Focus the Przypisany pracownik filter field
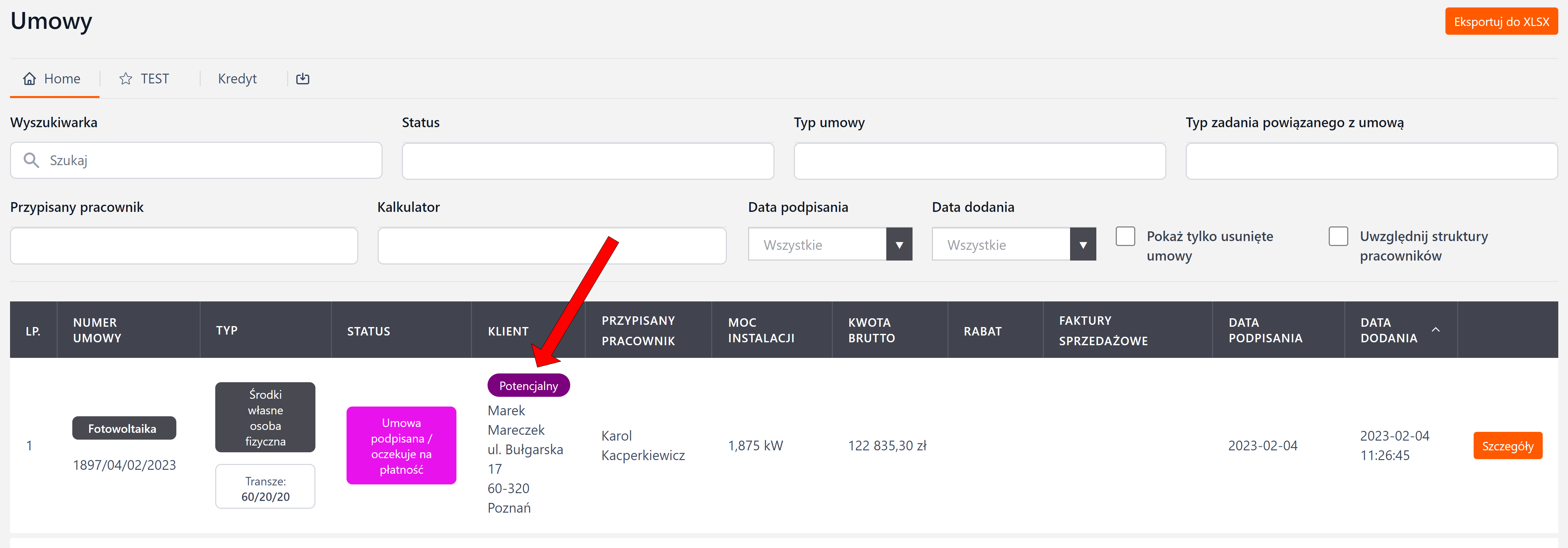Image resolution: width=1568 pixels, height=548 pixels. pos(184,246)
